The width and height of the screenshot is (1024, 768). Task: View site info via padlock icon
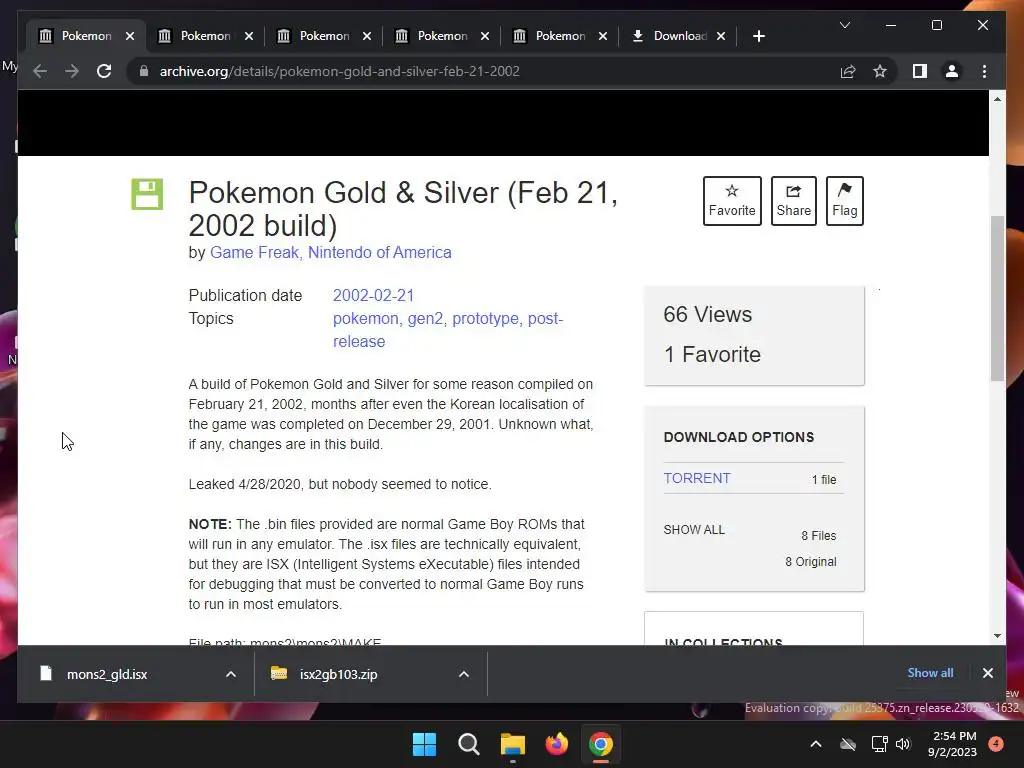coord(144,71)
